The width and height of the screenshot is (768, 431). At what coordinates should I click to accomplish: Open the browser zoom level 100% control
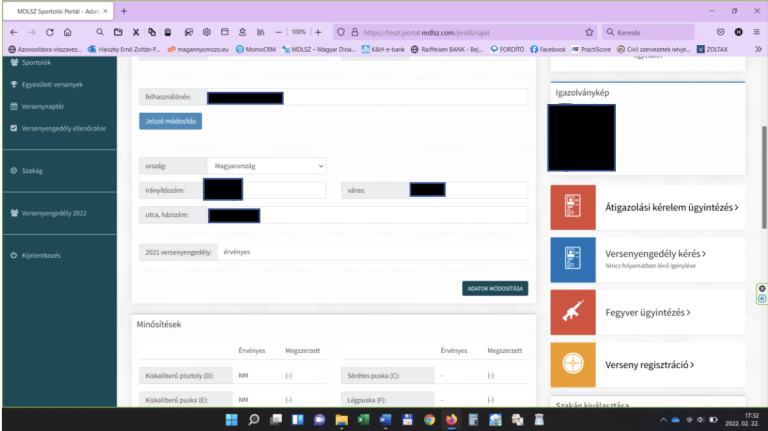298,32
